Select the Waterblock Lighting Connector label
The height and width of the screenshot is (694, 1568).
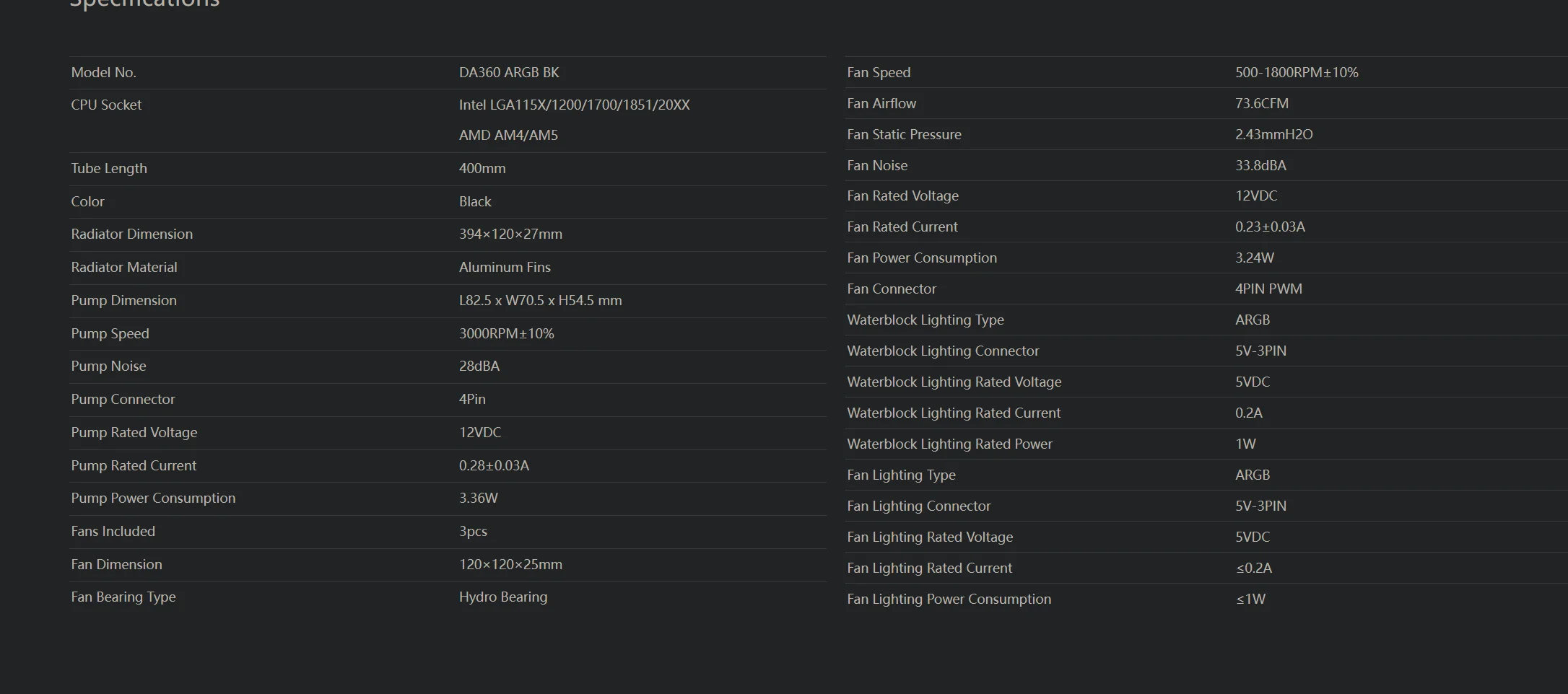click(x=943, y=351)
